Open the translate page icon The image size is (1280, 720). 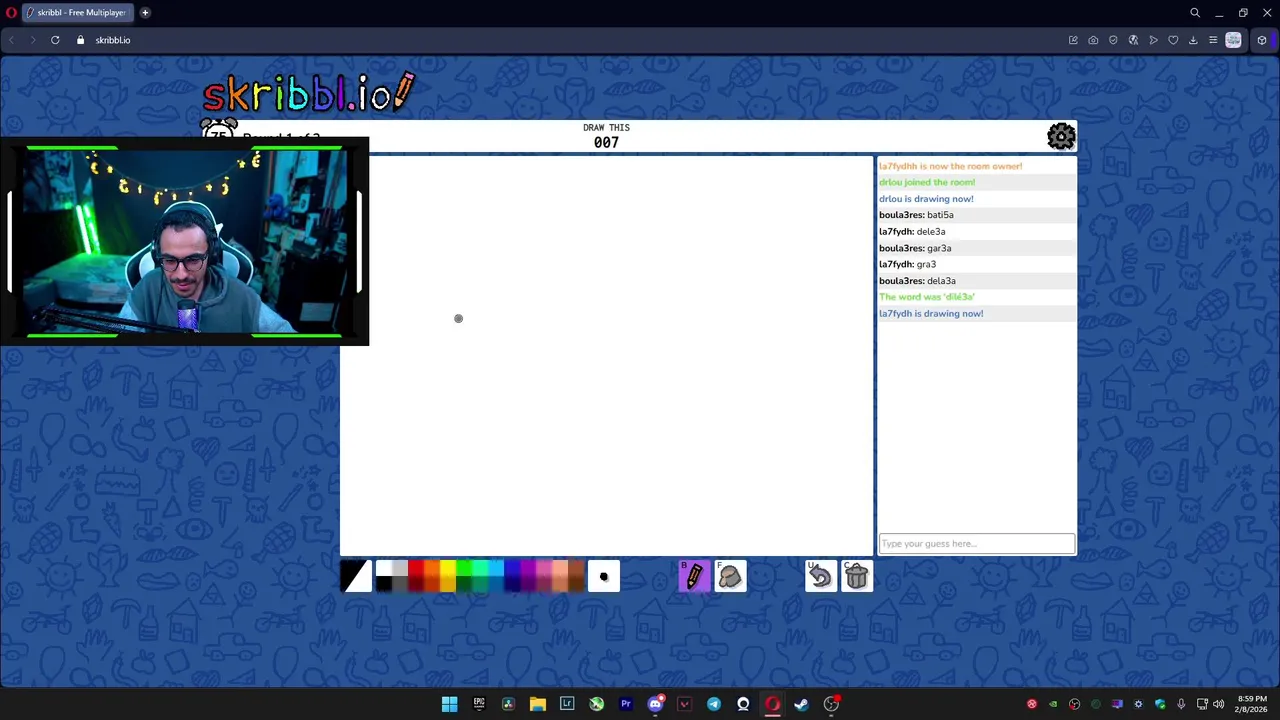coord(1133,40)
